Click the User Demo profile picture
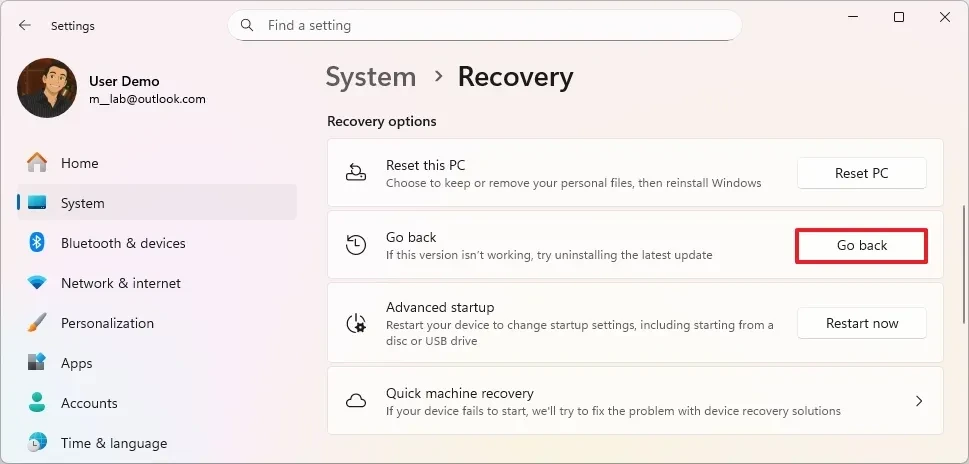 coord(47,88)
